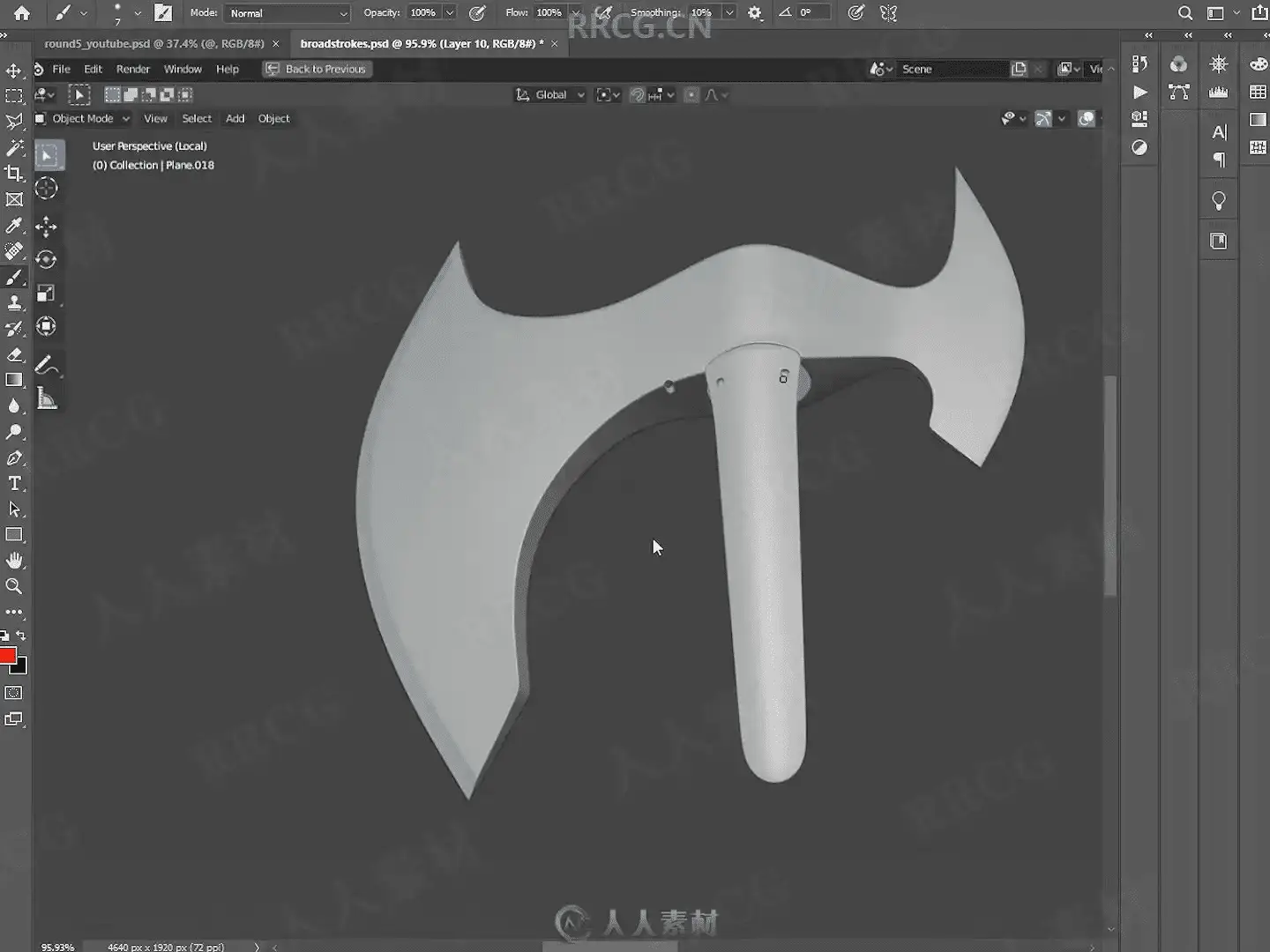Open the workspace switcher dropdown
This screenshot has width=1270, height=952.
click(1221, 13)
